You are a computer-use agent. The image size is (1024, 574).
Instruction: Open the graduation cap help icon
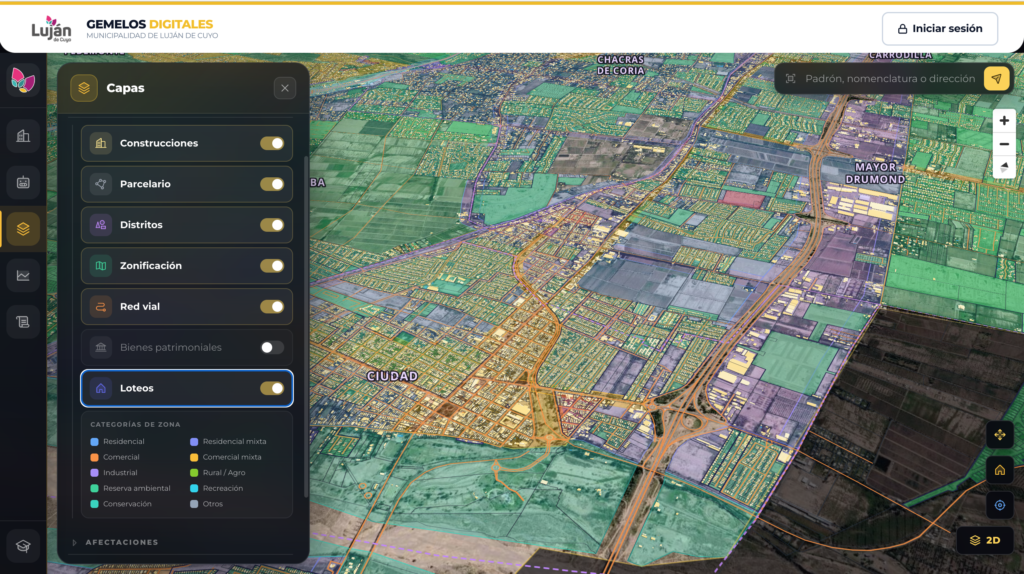click(23, 546)
